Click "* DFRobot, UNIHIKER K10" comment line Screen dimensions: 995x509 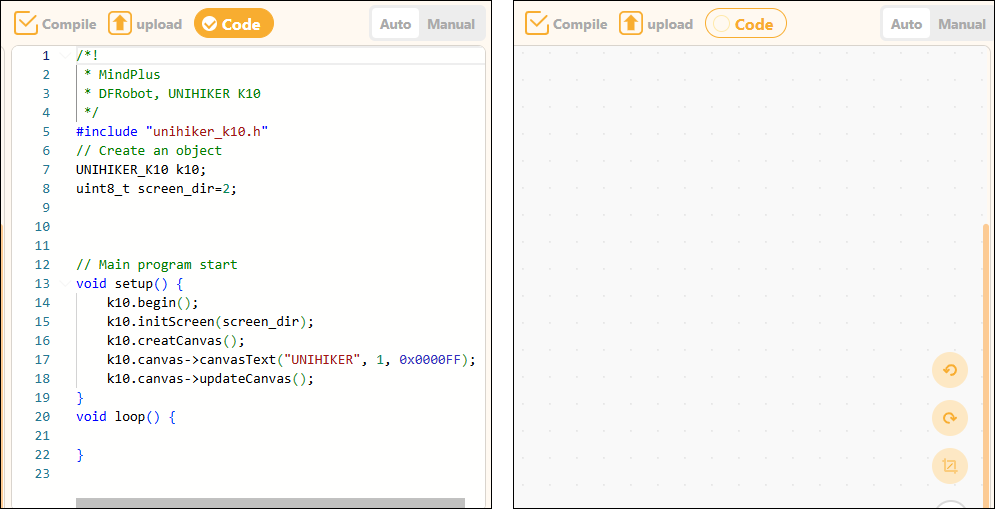click(x=172, y=93)
